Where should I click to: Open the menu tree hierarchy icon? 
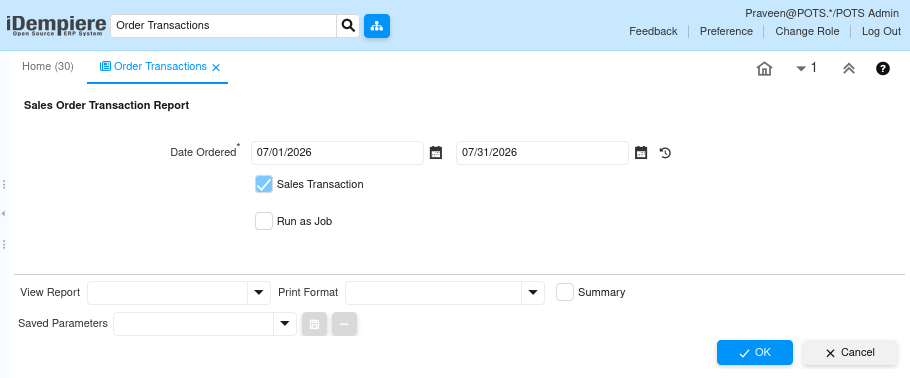(377, 26)
